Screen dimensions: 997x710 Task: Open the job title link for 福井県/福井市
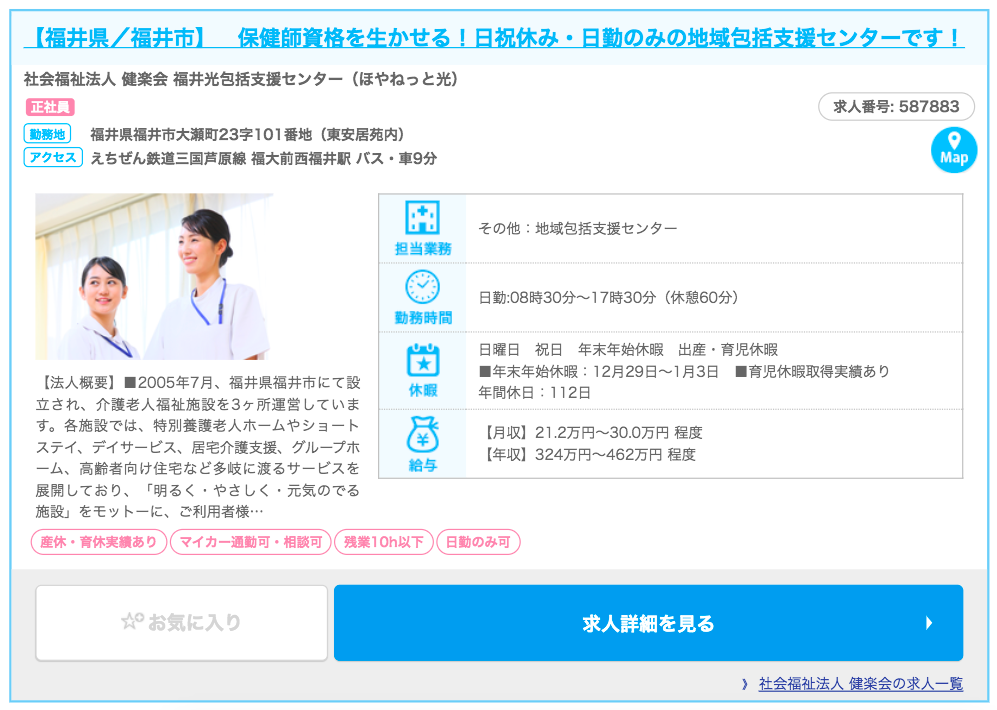point(493,38)
